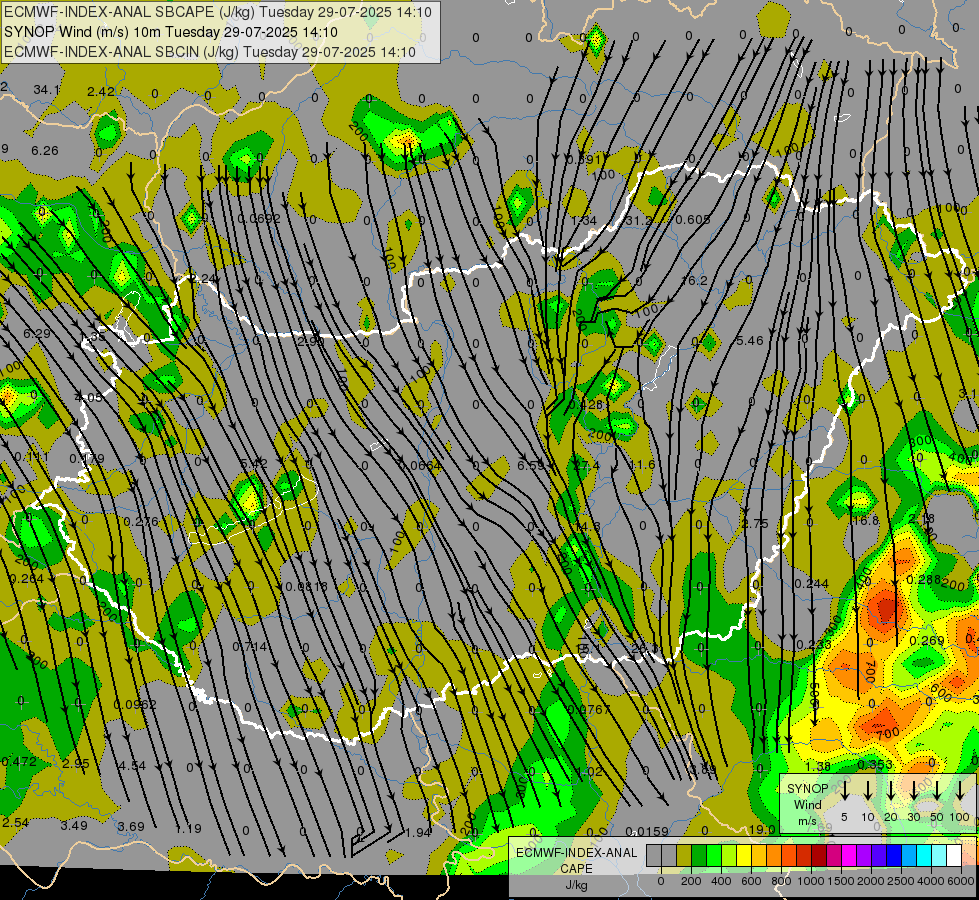979x900 pixels.
Task: Click the 4.05 value on the map
Action: pyautogui.click(x=88, y=397)
